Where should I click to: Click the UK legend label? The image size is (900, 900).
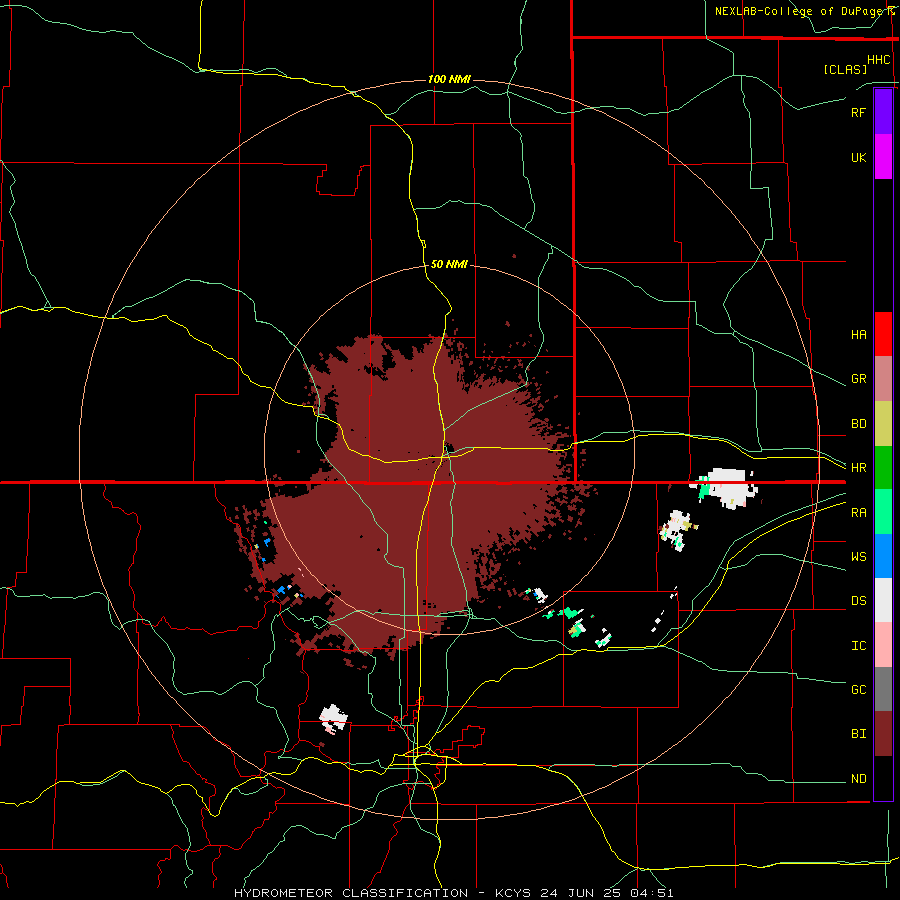pos(858,157)
